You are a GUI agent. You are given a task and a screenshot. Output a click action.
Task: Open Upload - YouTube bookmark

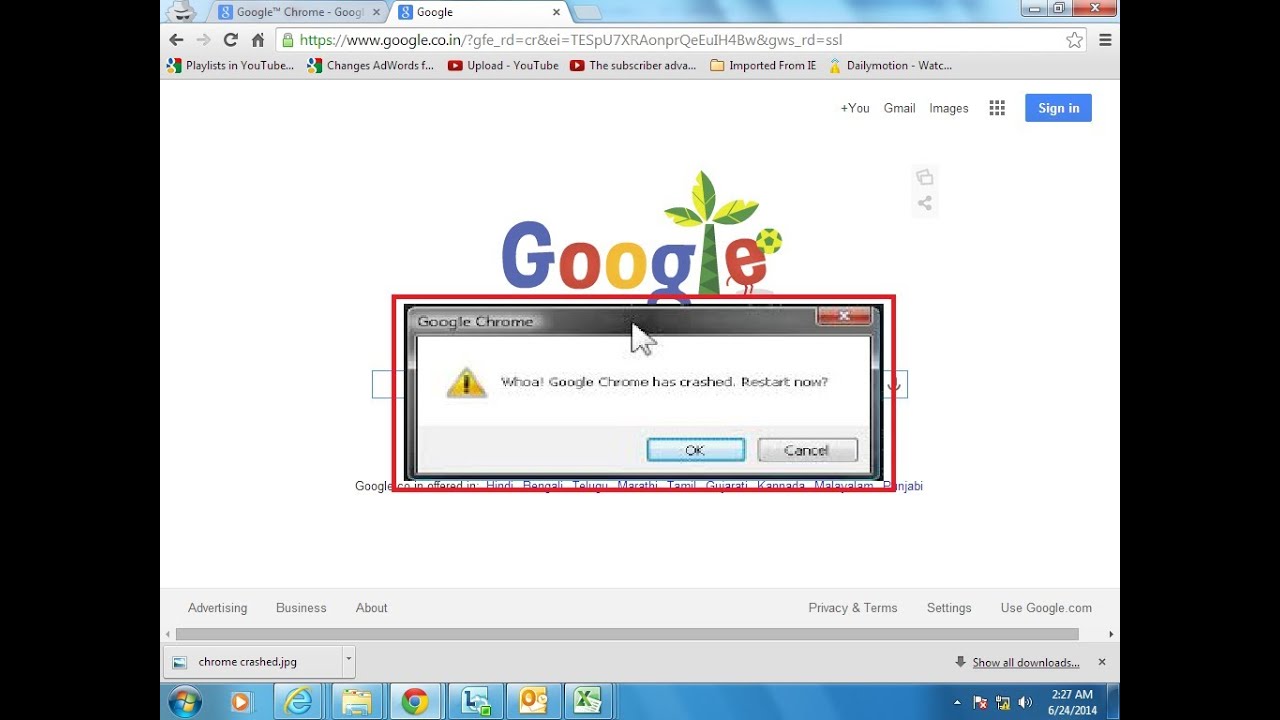503,65
